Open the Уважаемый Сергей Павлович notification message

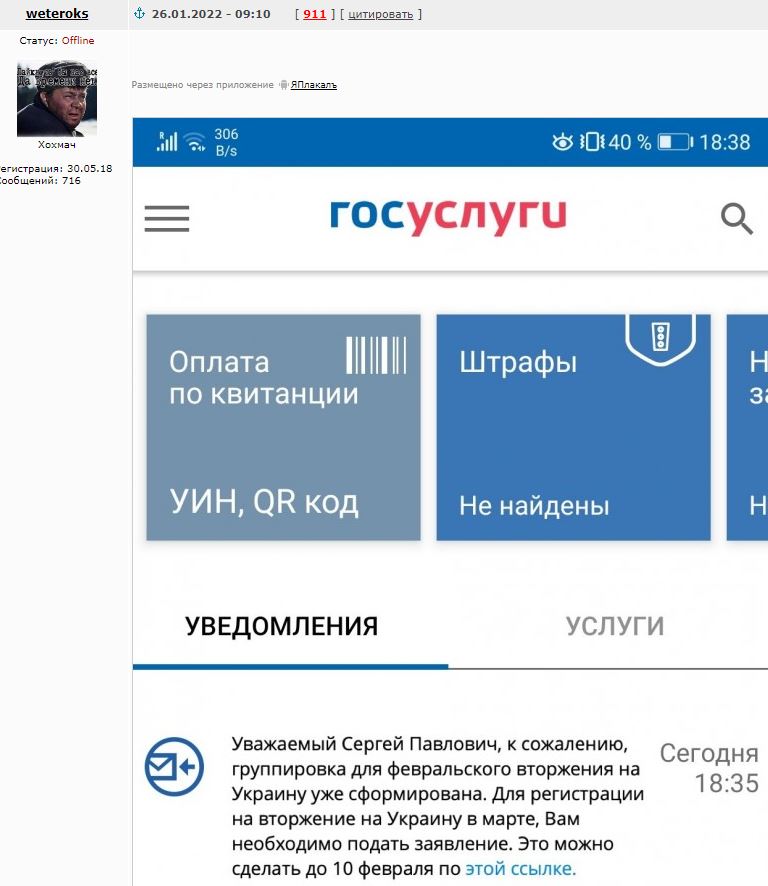pos(438,806)
